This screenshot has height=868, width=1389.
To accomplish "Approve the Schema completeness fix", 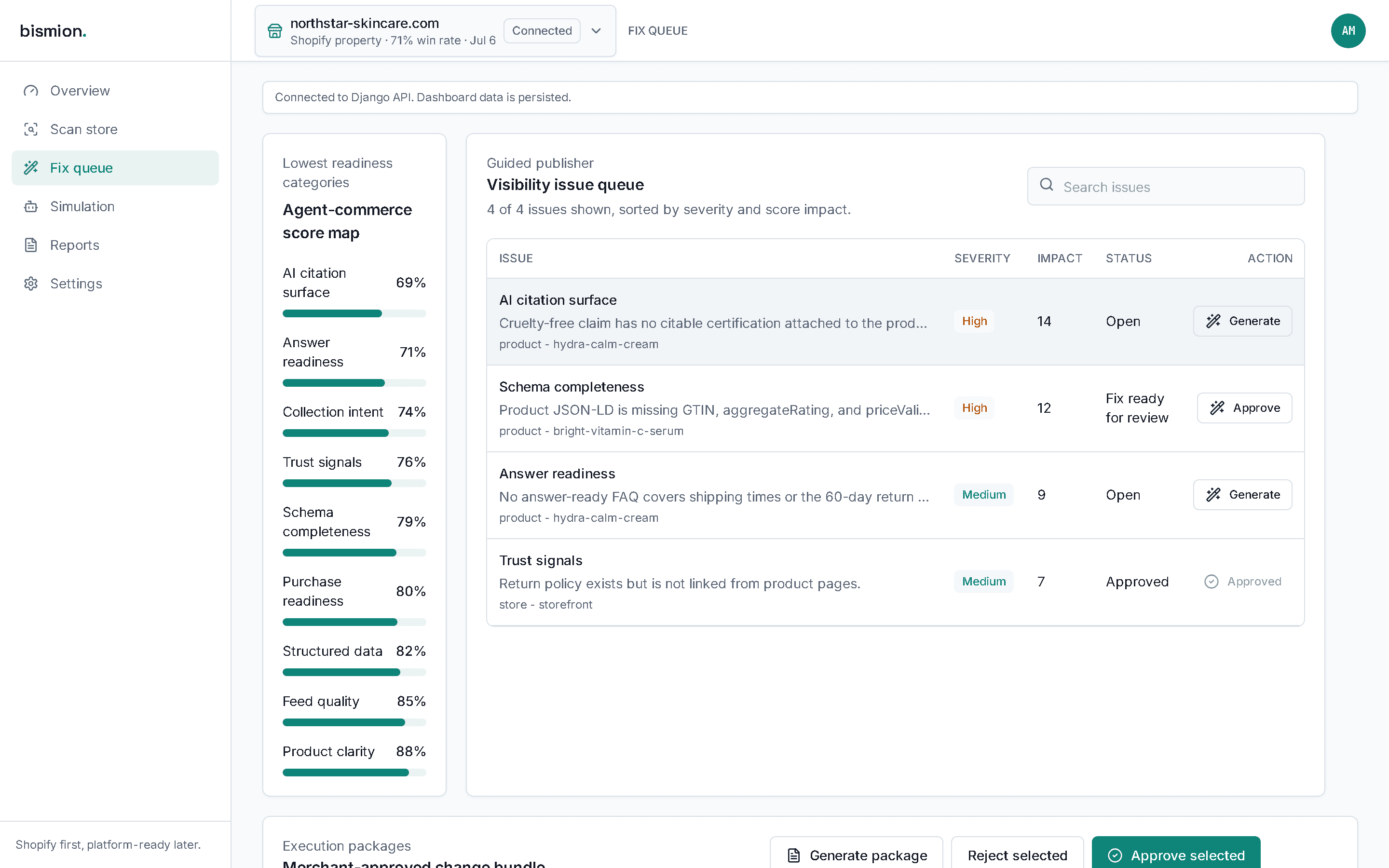I will pyautogui.click(x=1244, y=407).
